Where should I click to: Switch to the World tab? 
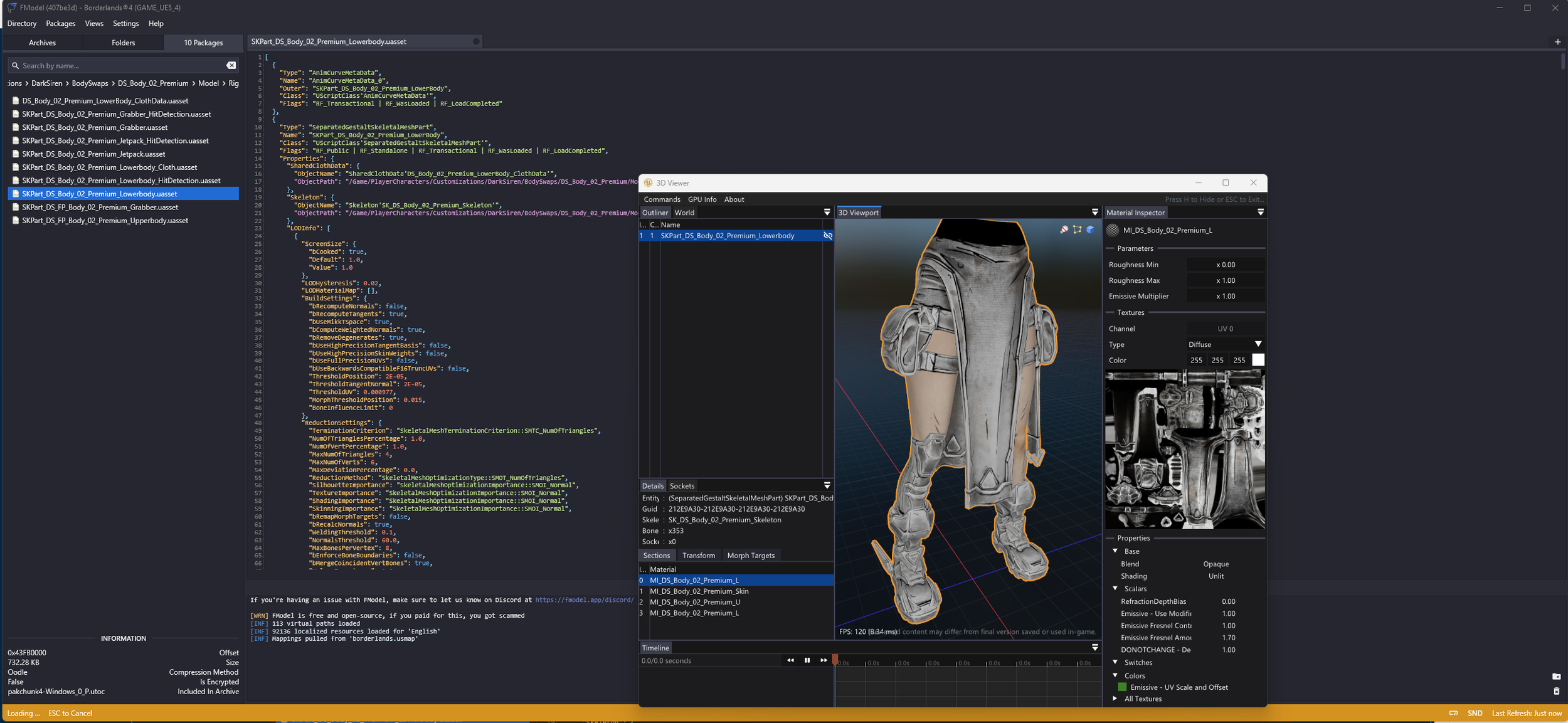[684, 213]
